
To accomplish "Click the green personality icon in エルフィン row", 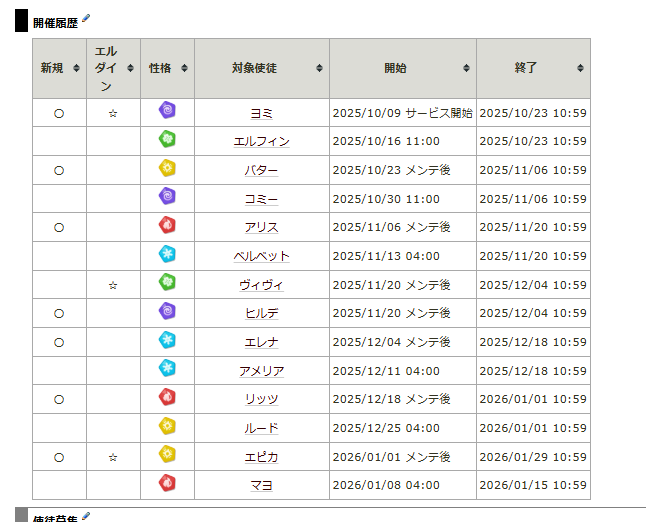I will [x=167, y=140].
